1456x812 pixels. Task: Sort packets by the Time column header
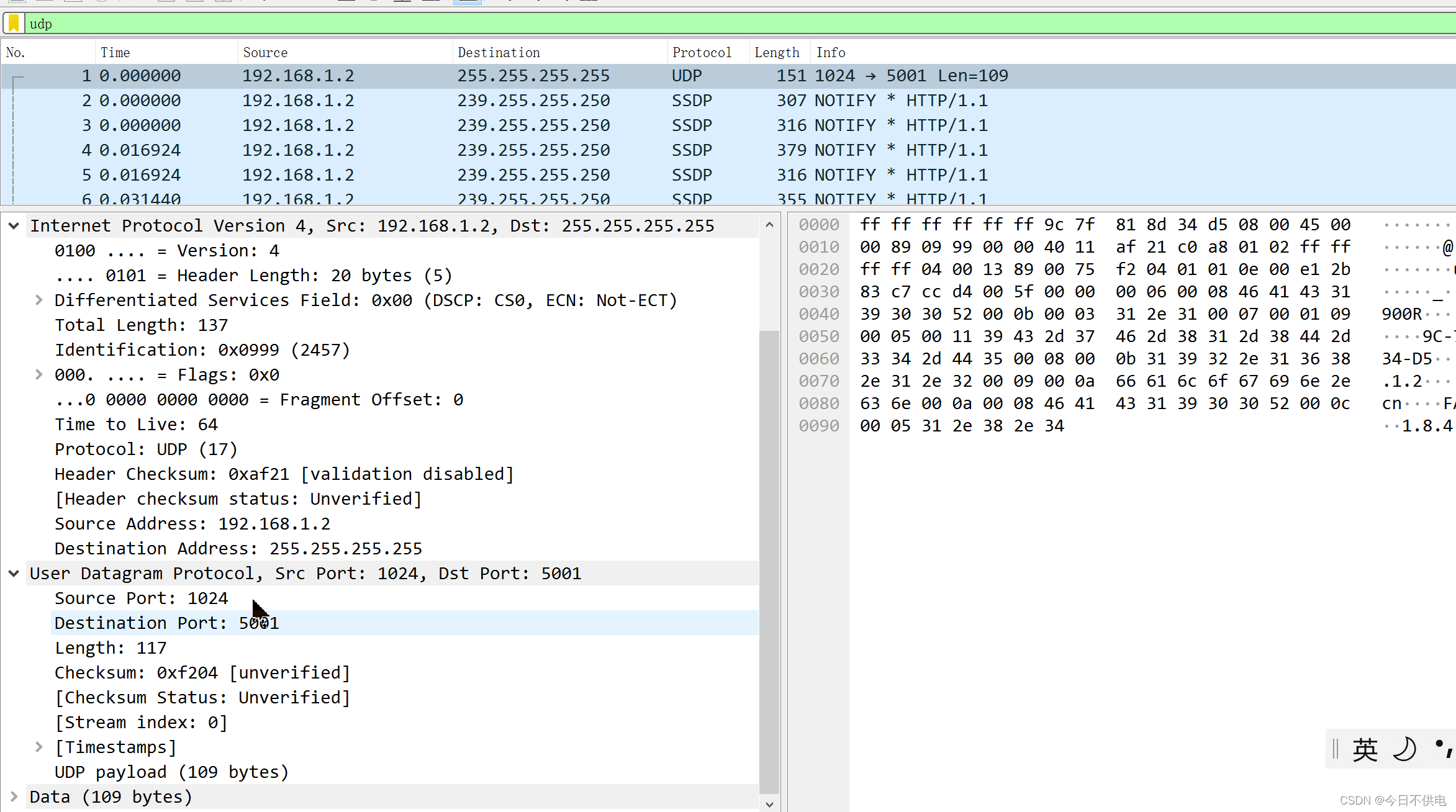click(115, 53)
